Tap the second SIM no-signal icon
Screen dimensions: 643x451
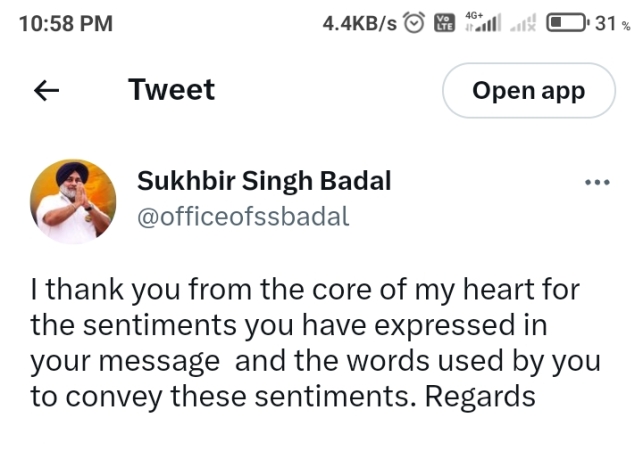pos(522,23)
